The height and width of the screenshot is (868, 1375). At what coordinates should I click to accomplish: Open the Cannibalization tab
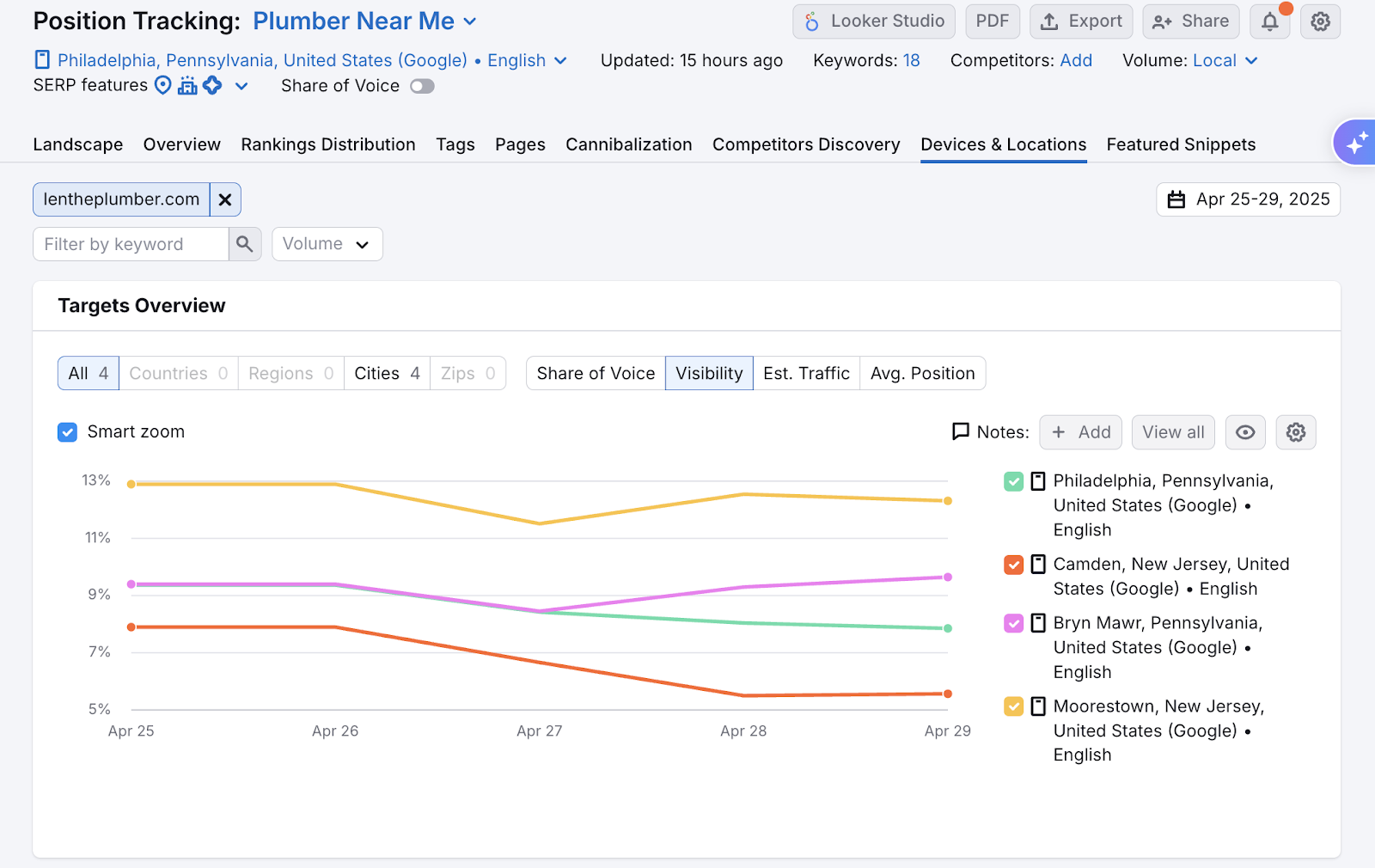(x=628, y=144)
